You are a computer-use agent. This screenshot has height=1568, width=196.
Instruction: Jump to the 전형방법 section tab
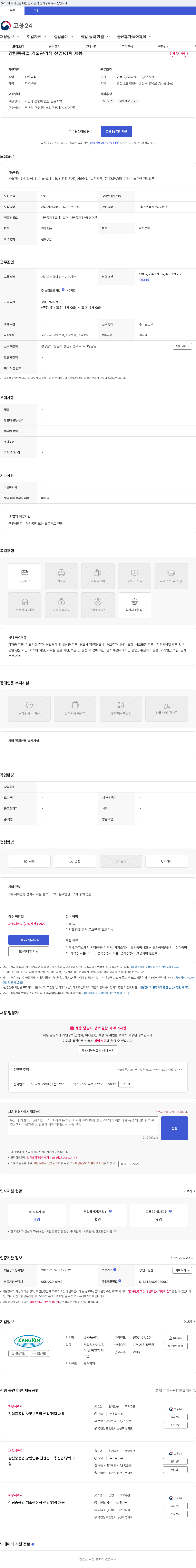click(x=164, y=46)
